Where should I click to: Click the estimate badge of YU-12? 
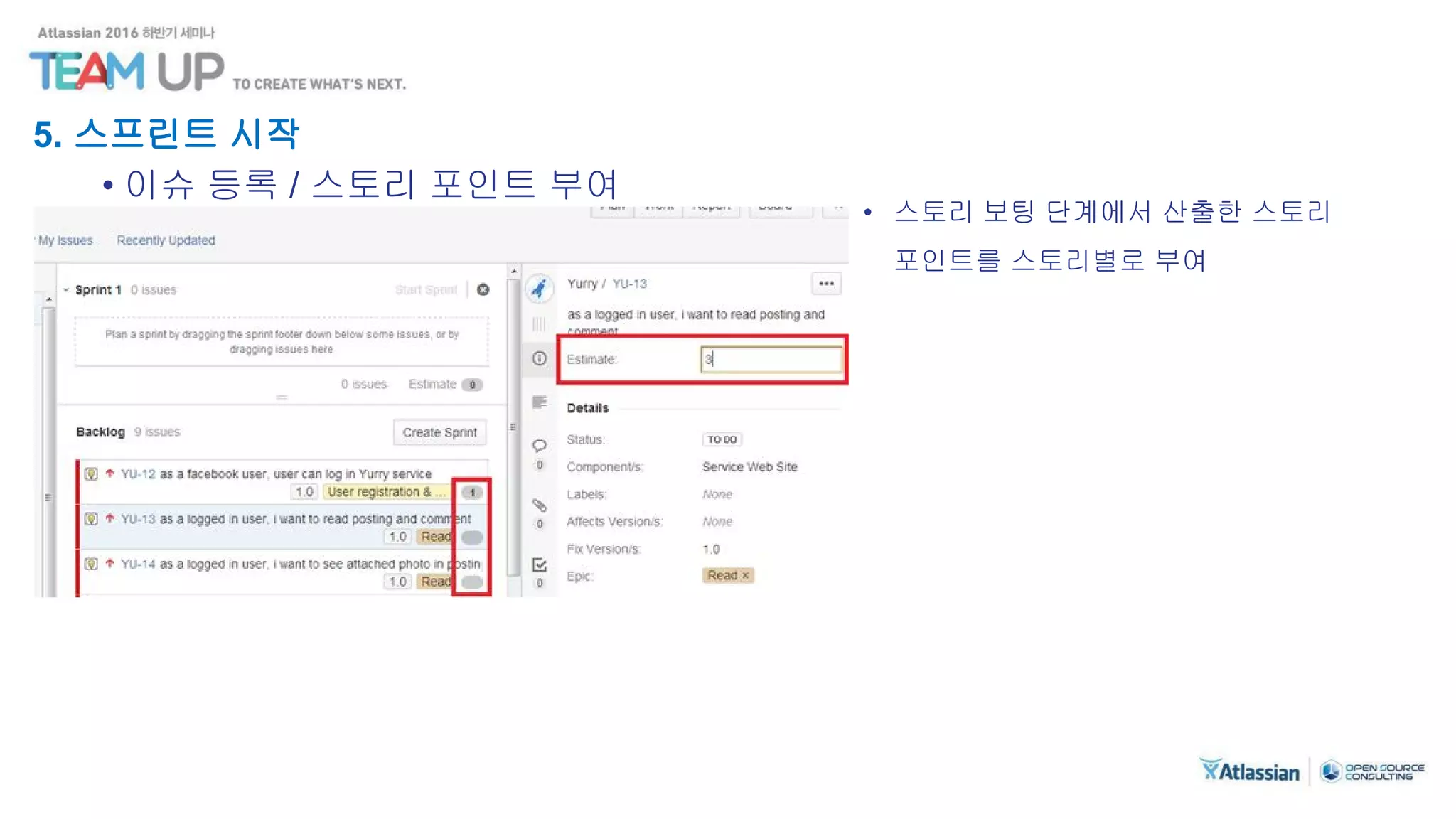click(472, 492)
